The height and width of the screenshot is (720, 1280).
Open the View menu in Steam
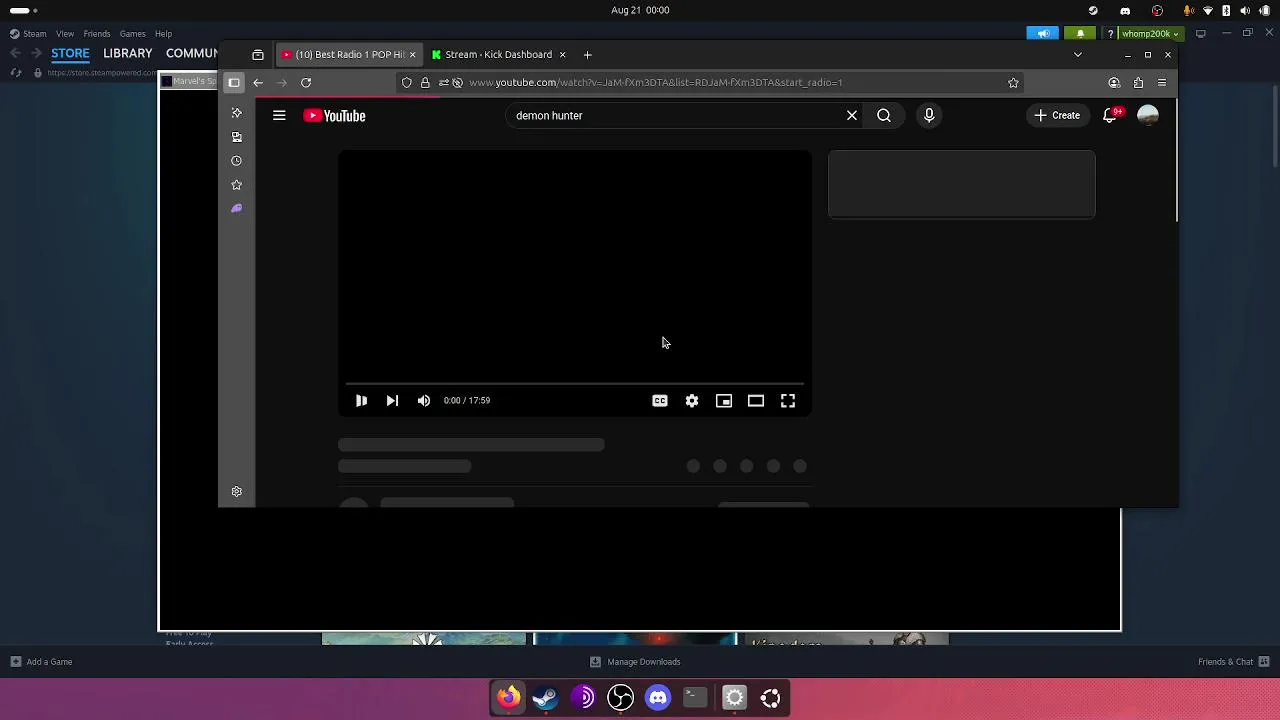tap(65, 34)
